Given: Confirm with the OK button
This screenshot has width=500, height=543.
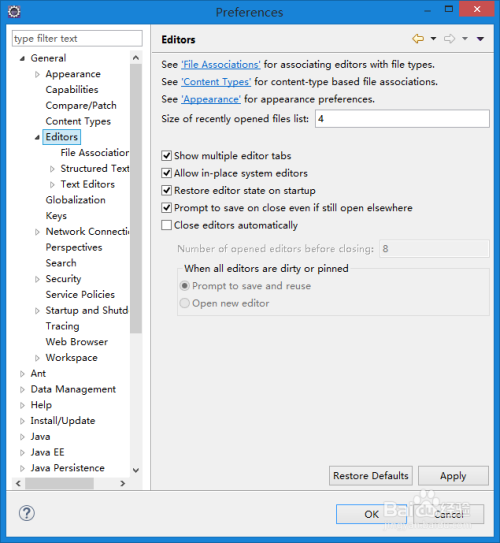Looking at the screenshot, I should coord(371,514).
